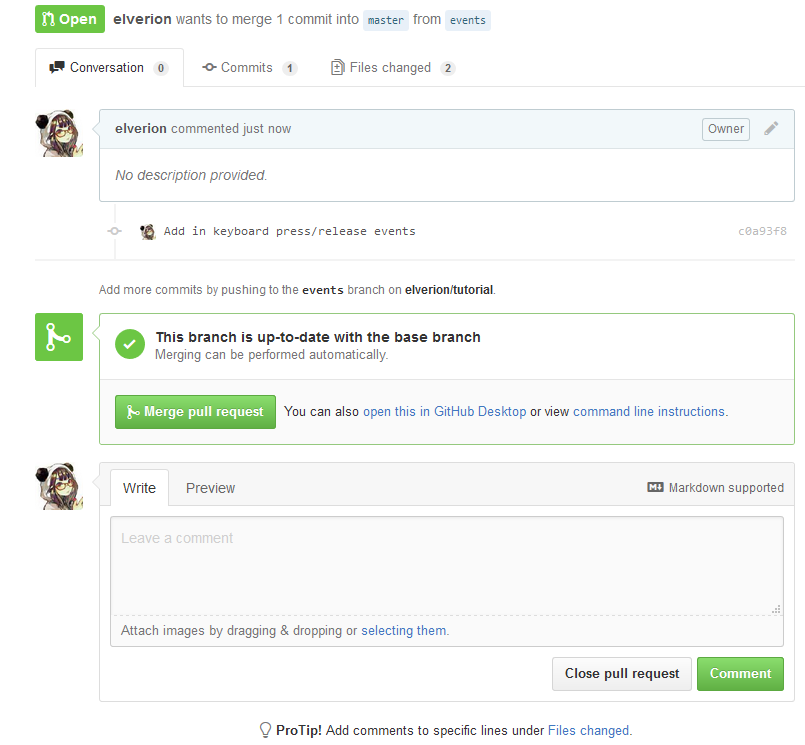Click inside the Leave a comment field
The height and width of the screenshot is (745, 805).
pyautogui.click(x=446, y=565)
